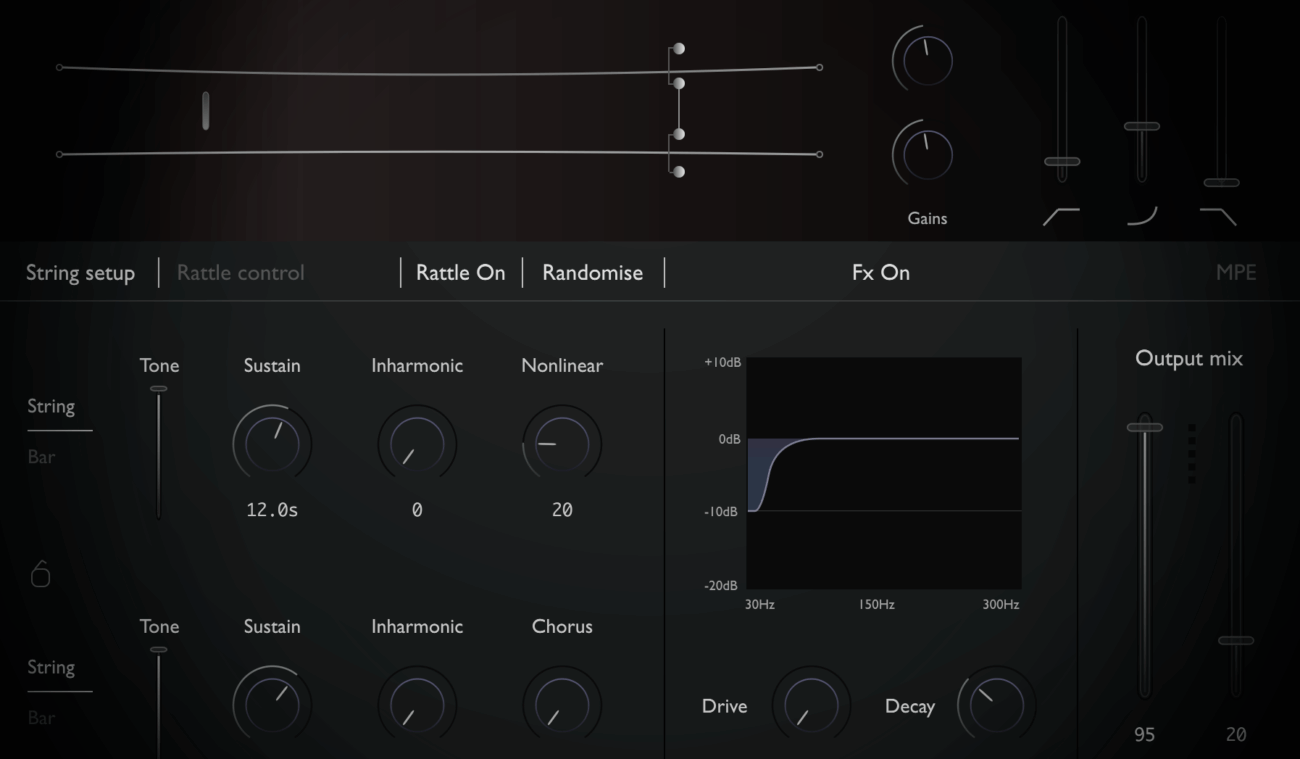Click the pickup position handle on the strings
Viewport: 1300px width, 759px height.
tap(205, 111)
